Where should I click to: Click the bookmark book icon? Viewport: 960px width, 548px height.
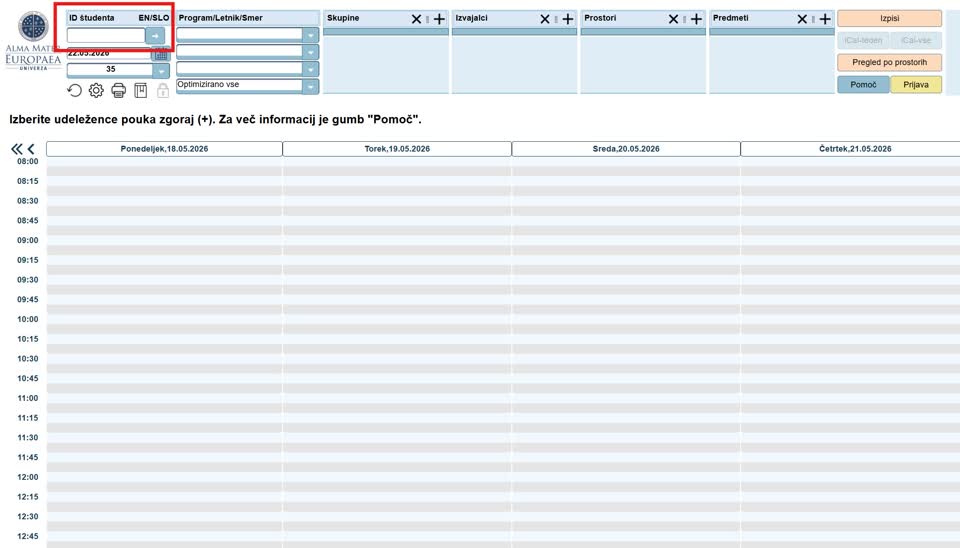pyautogui.click(x=141, y=91)
